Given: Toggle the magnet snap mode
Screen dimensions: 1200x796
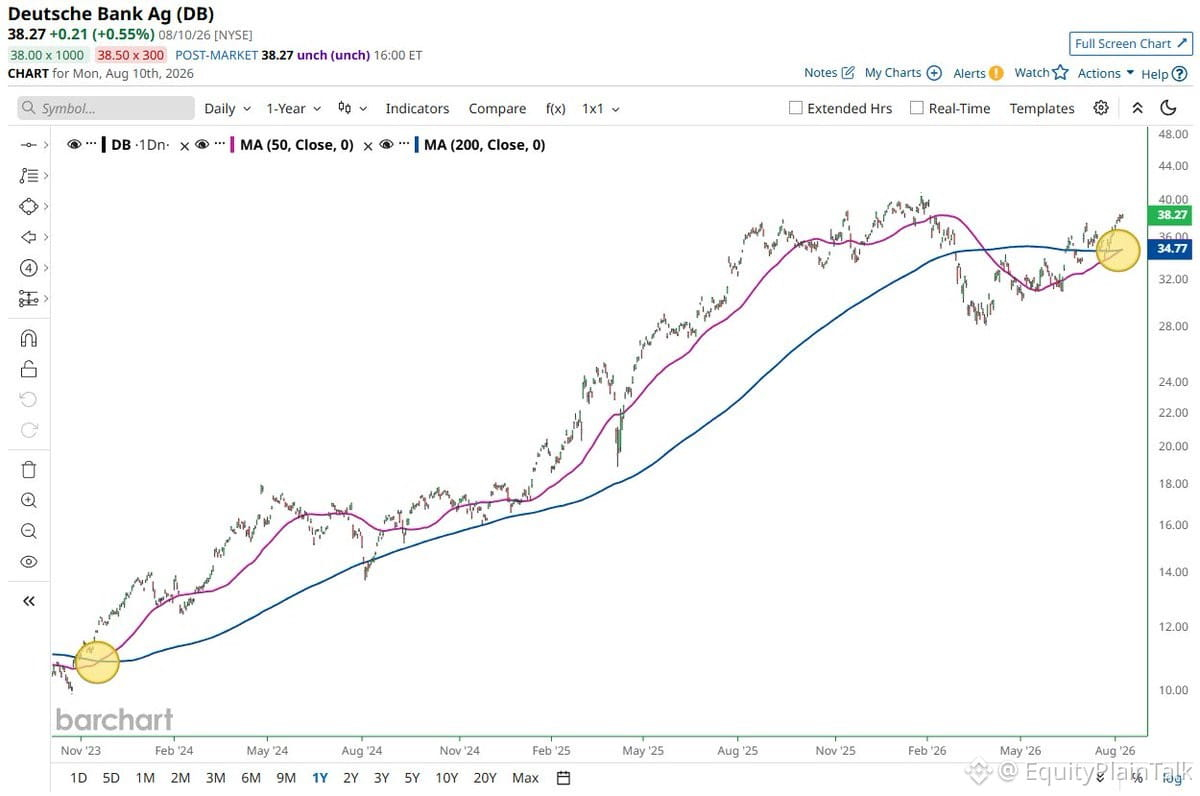Looking at the screenshot, I should click(x=28, y=338).
